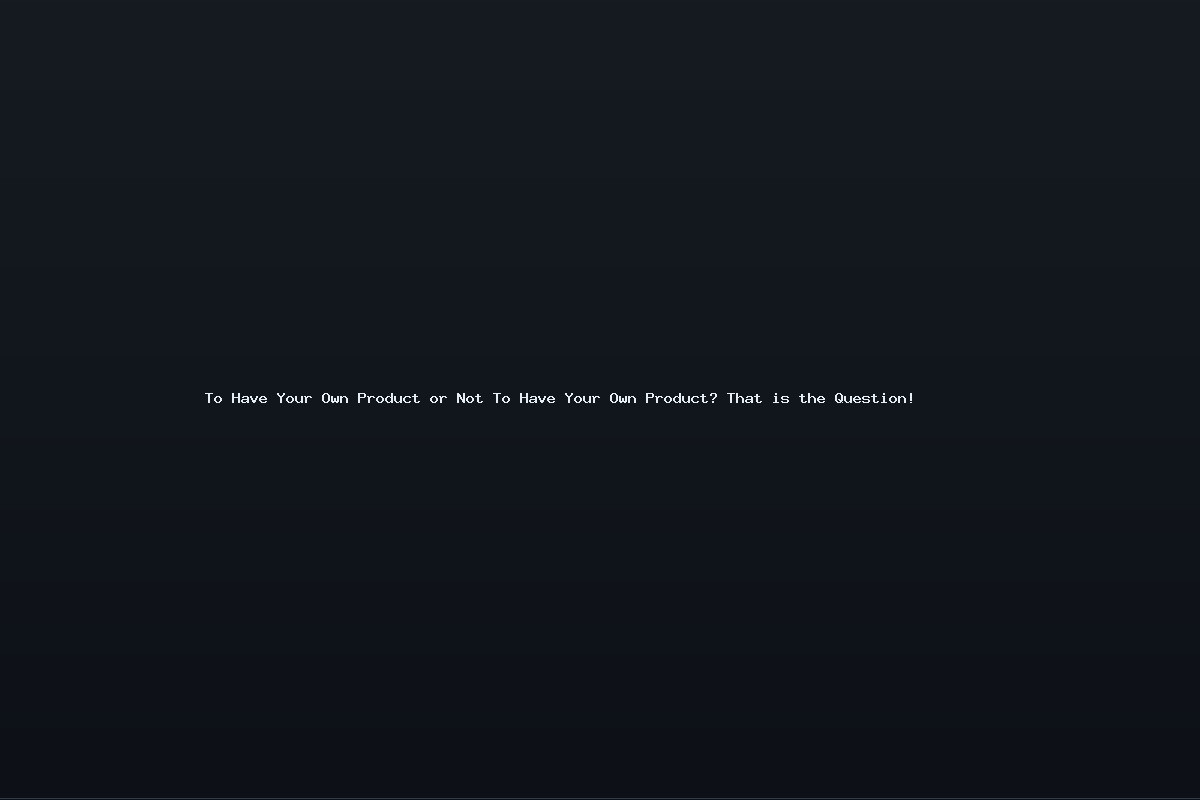Image resolution: width=1200 pixels, height=800 pixels.
Task: Click the second "Your" after "Not To Have"
Action: click(x=582, y=398)
